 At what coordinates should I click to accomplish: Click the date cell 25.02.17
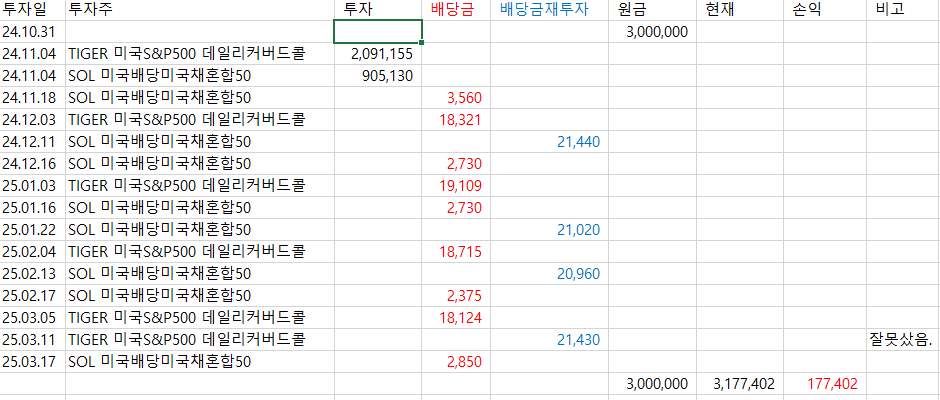pos(32,296)
